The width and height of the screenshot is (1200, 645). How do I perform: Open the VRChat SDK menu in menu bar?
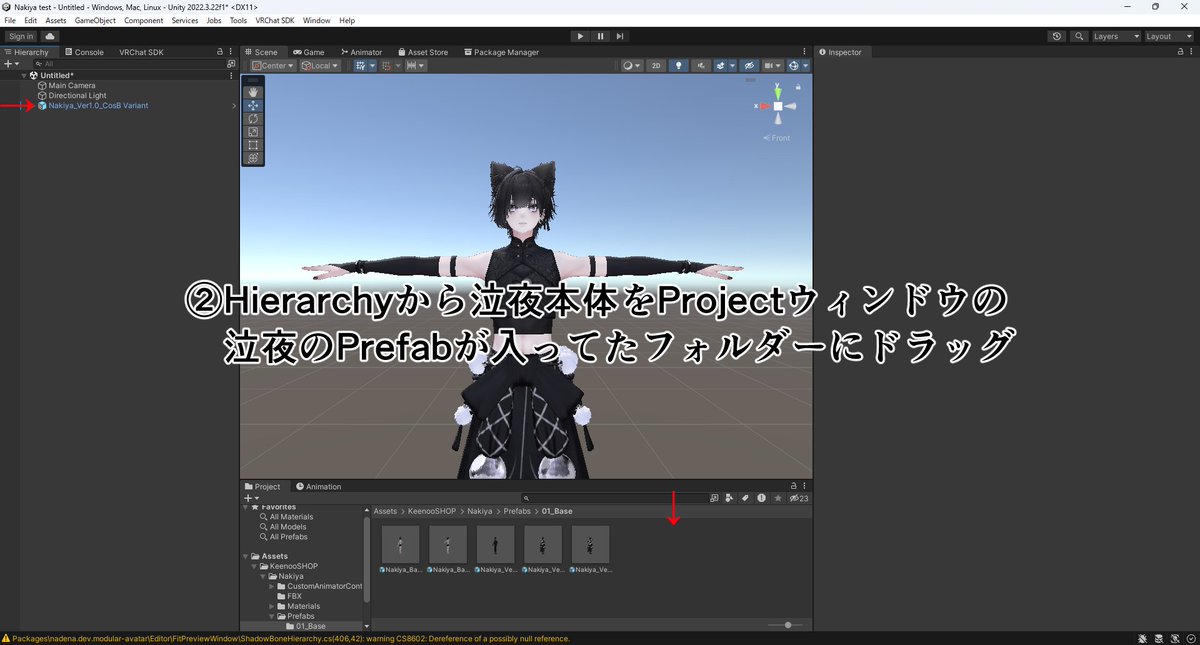point(275,20)
